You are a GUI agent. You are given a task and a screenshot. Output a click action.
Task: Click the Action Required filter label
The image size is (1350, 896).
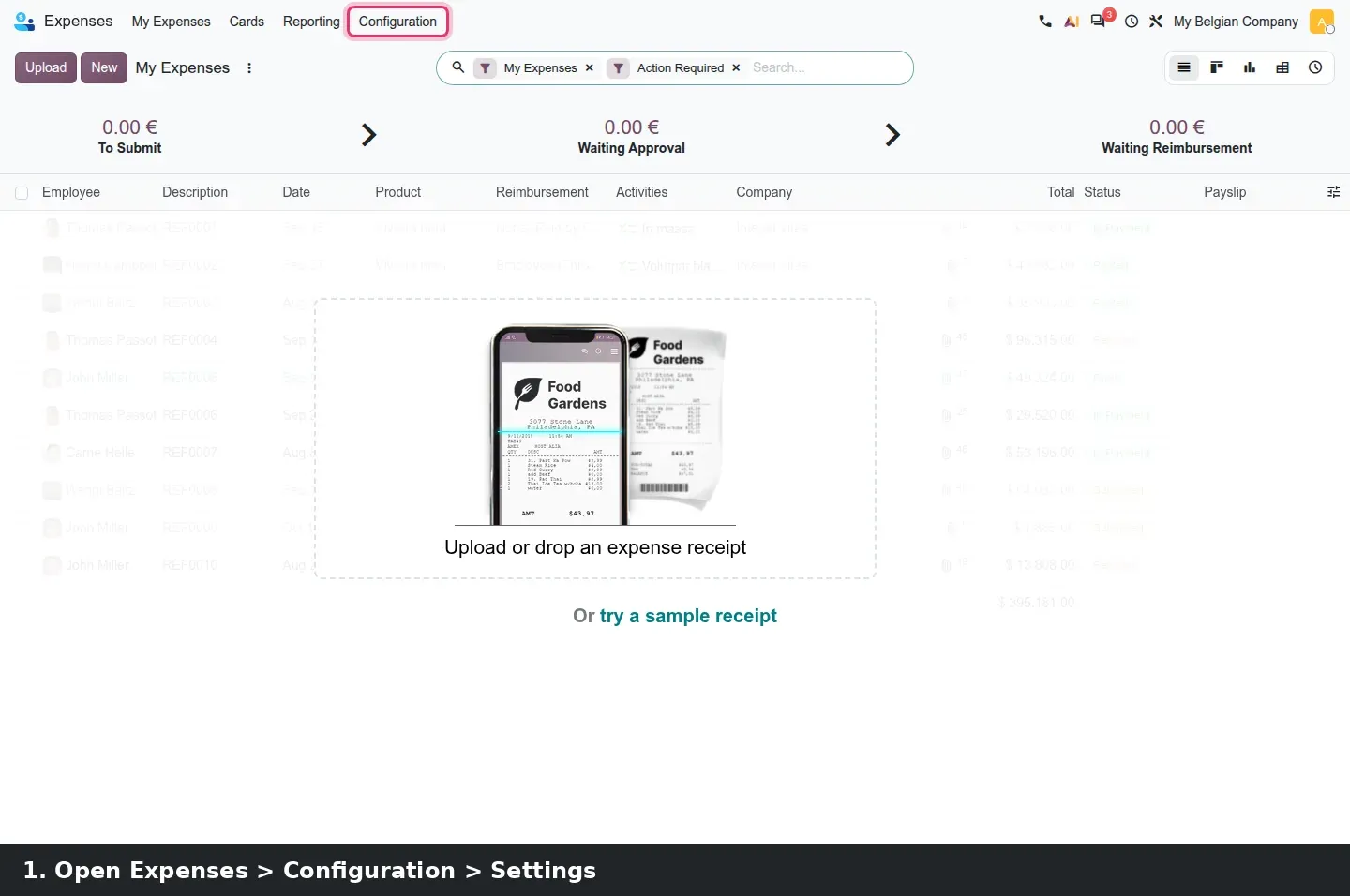click(x=681, y=67)
